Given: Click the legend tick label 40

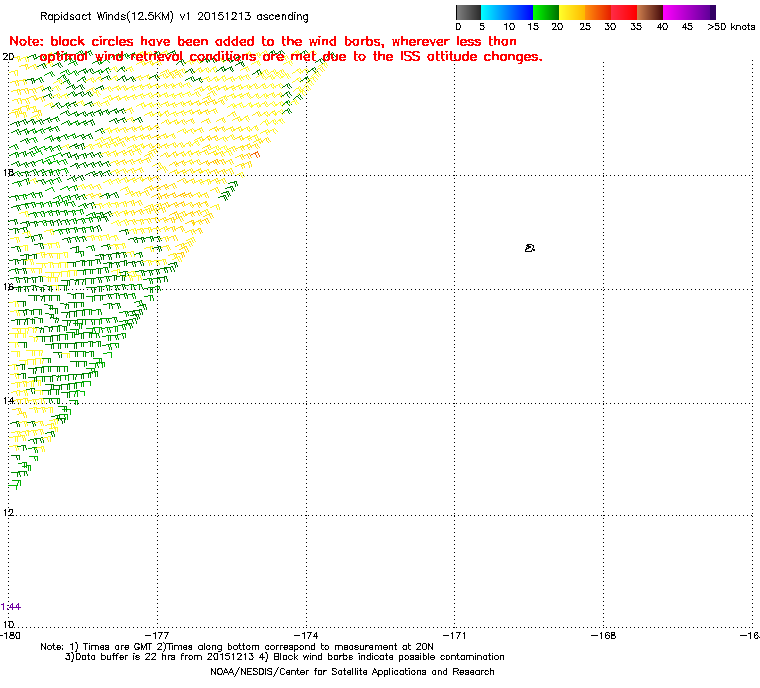Looking at the screenshot, I should 663,27.
